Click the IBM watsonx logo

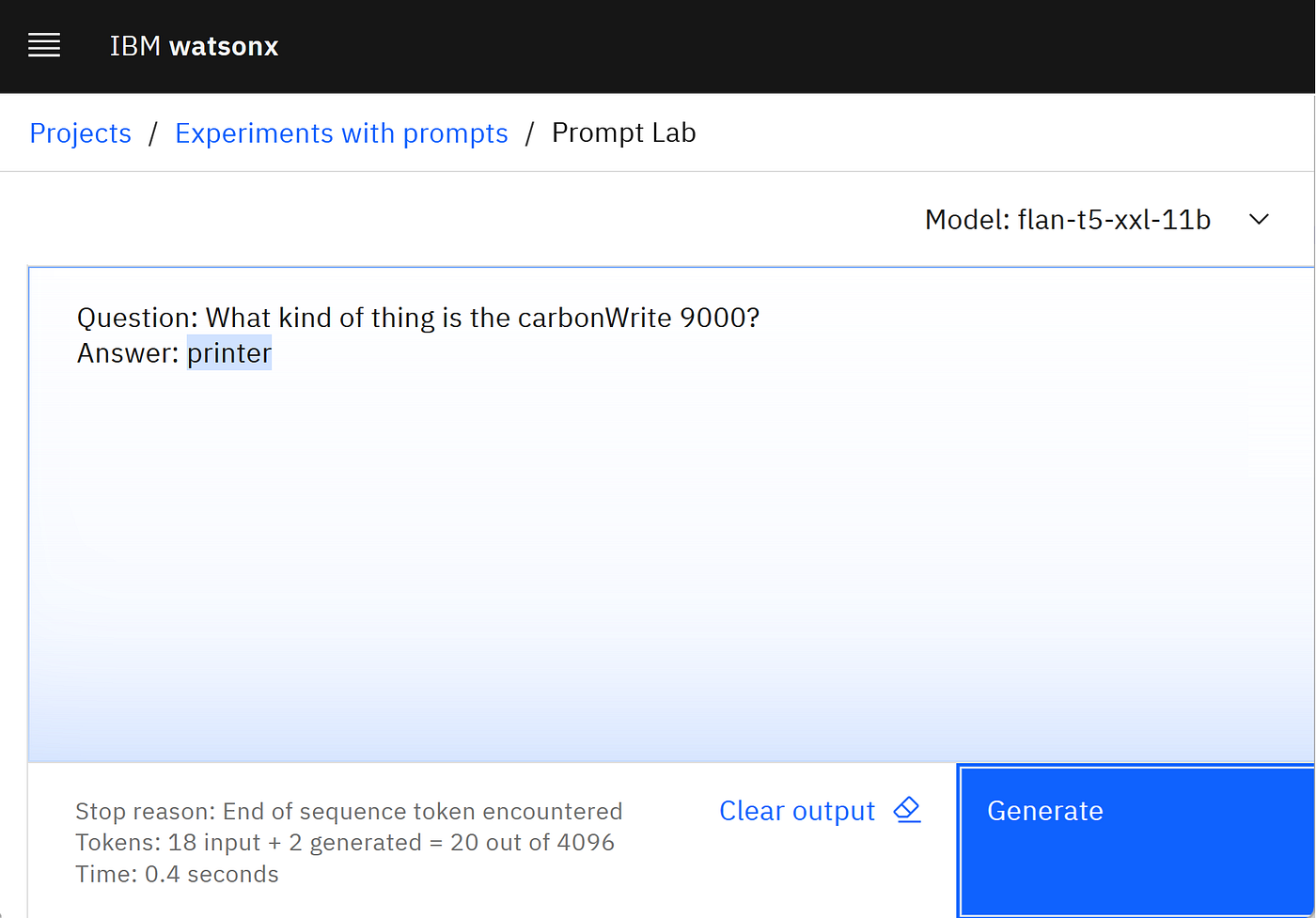coord(193,45)
